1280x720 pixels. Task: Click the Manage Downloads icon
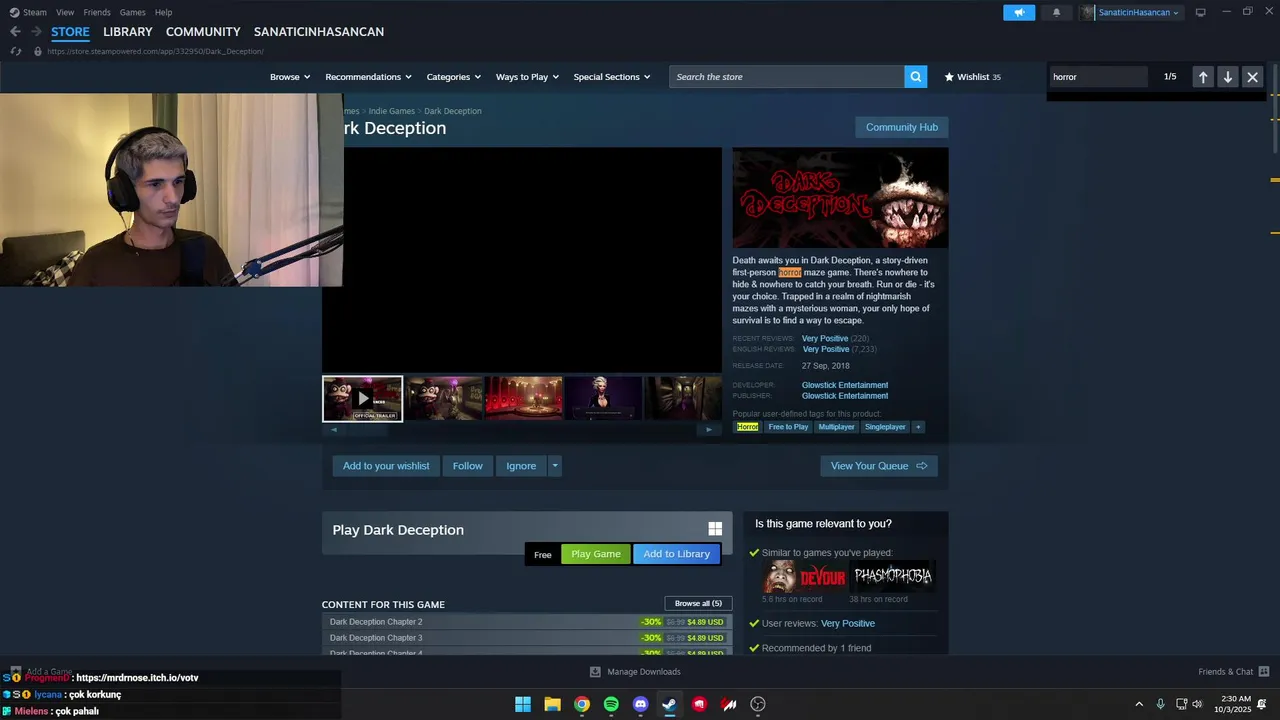click(x=595, y=672)
